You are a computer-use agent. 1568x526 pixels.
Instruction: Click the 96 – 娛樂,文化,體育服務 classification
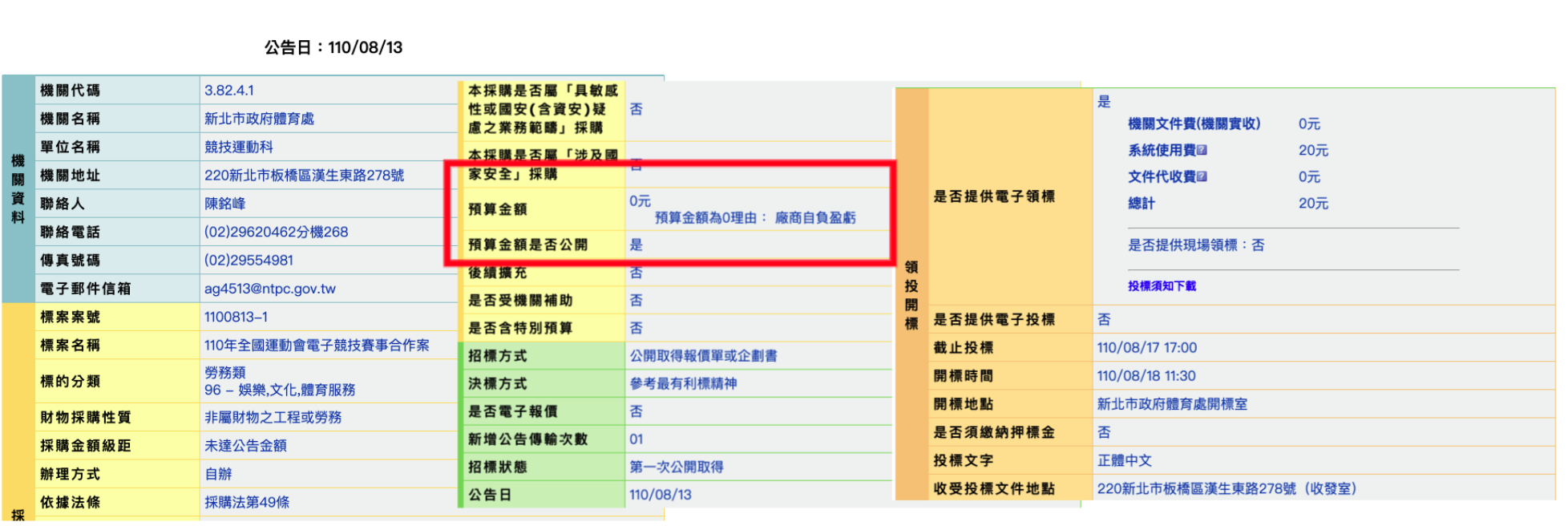280,390
